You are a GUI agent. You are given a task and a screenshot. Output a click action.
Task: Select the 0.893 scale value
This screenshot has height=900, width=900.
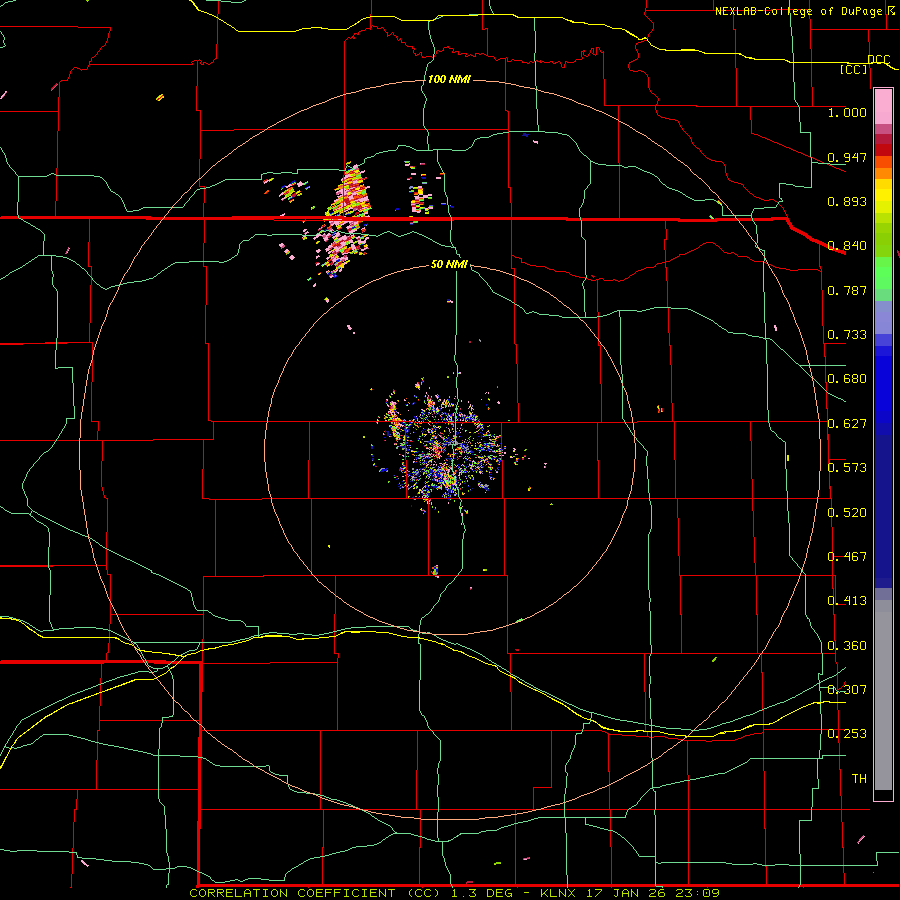[x=847, y=201]
